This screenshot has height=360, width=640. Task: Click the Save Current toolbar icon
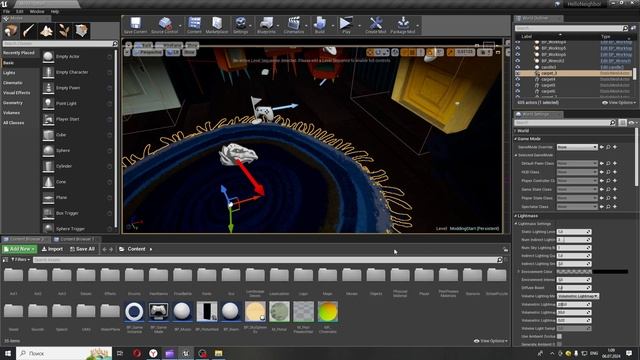pos(135,23)
